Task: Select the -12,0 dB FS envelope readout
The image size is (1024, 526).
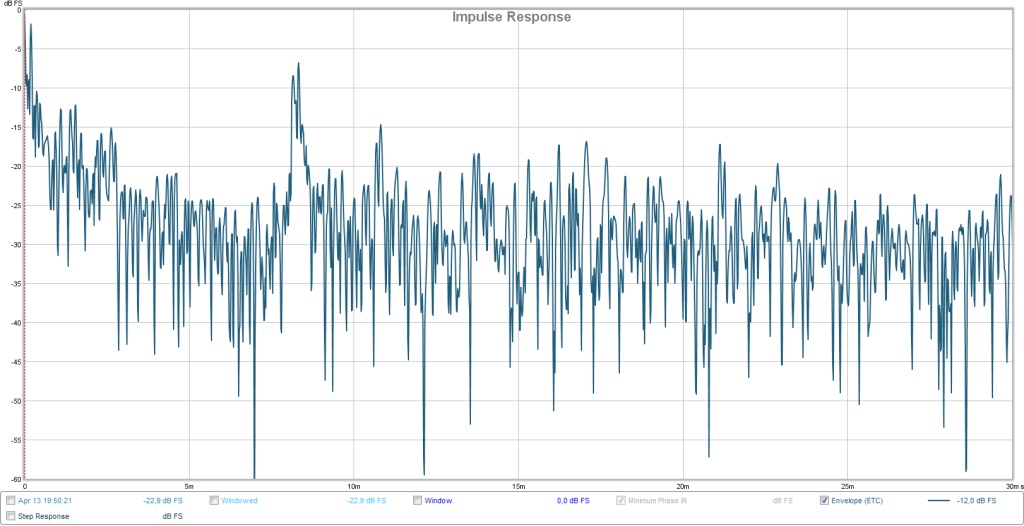Action: click(976, 500)
